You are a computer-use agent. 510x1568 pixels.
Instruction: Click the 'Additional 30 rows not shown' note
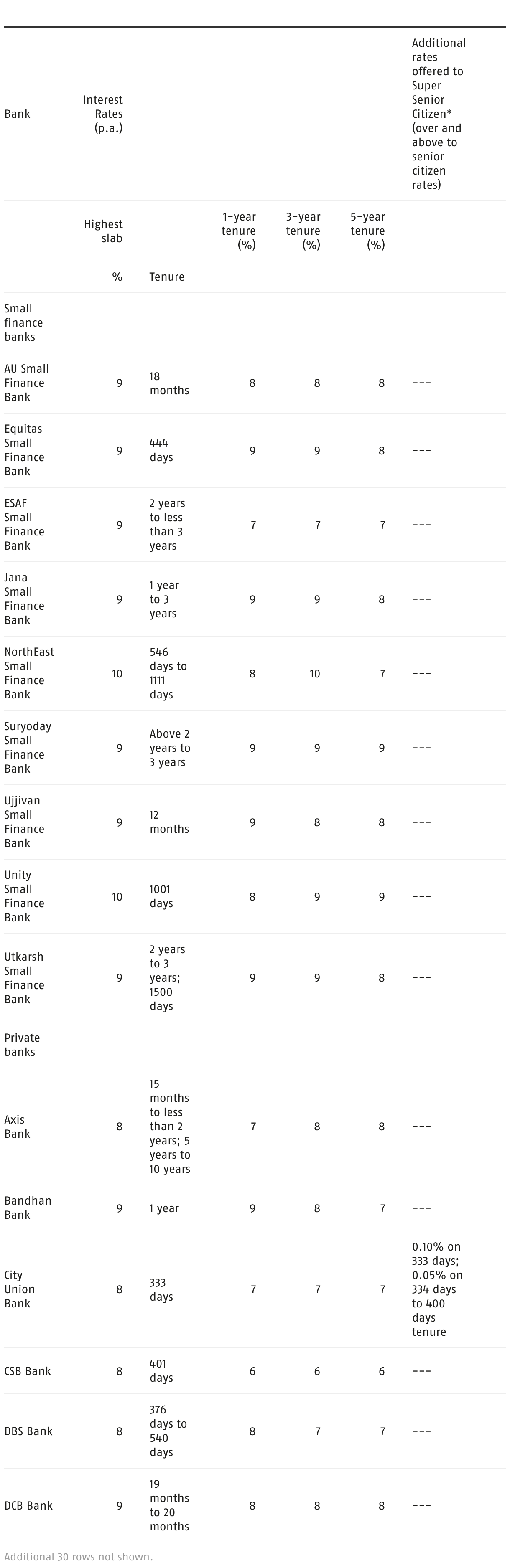(78, 1556)
